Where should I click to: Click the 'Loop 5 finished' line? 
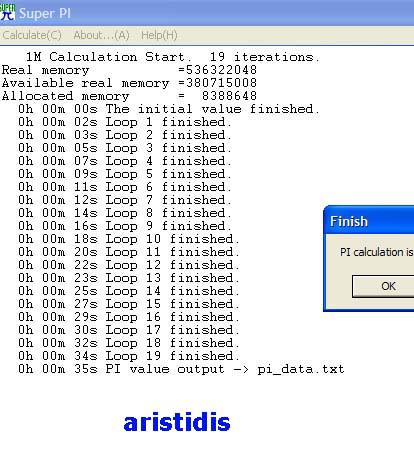click(125, 174)
